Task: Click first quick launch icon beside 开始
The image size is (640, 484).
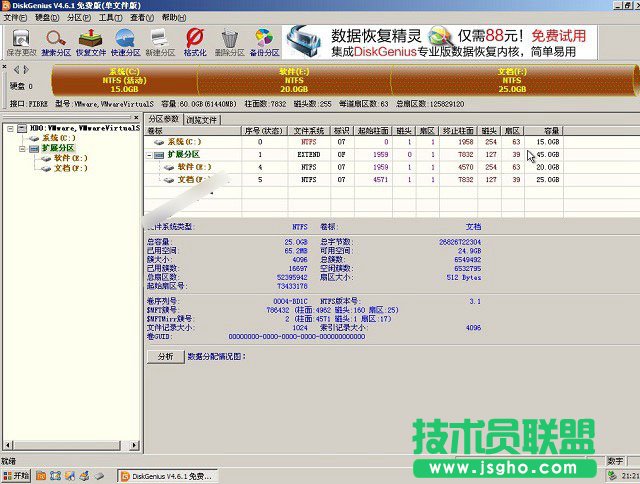Action: click(x=41, y=476)
